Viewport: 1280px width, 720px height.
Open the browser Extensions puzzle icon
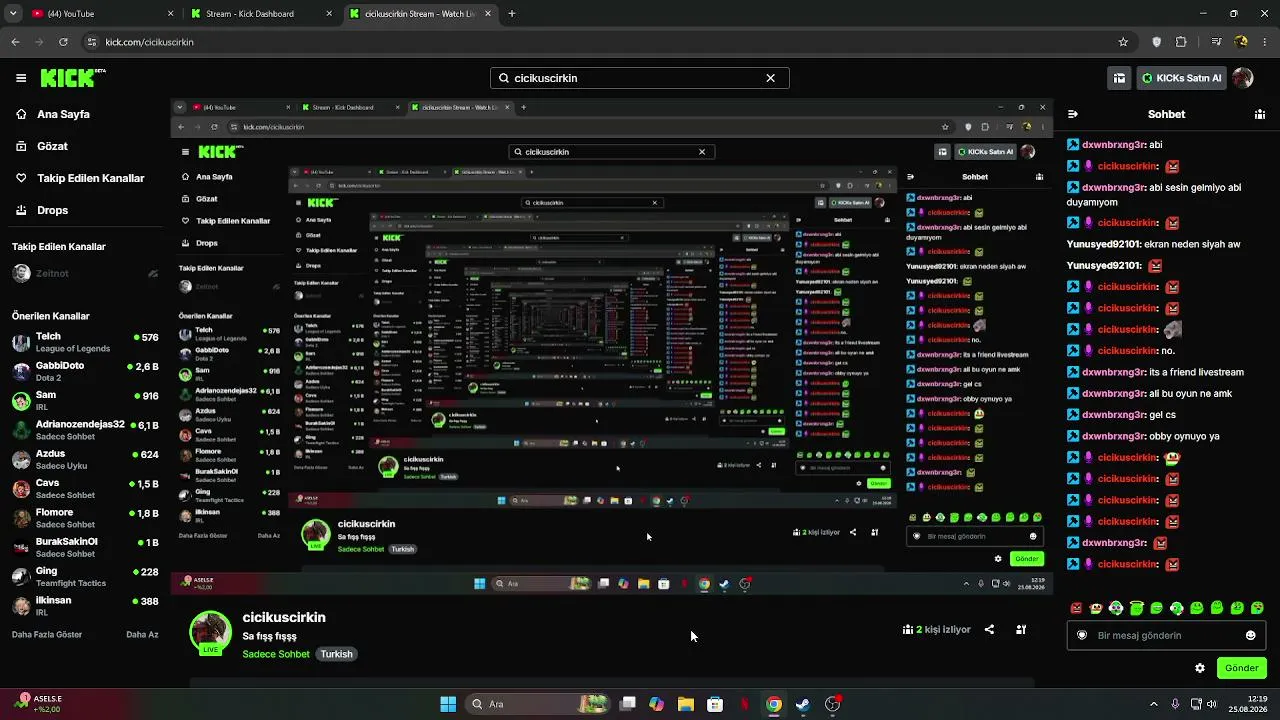[x=1181, y=42]
